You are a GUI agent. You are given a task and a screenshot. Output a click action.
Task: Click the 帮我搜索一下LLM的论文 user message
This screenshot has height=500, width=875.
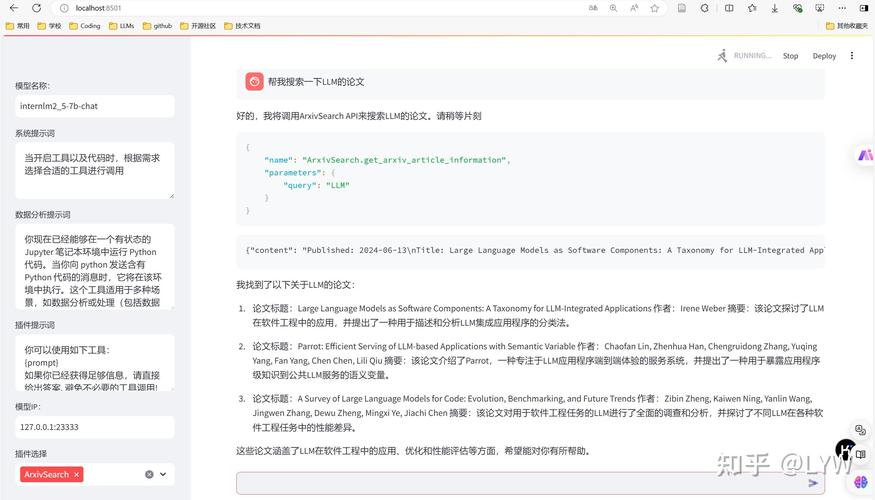pyautogui.click(x=316, y=81)
